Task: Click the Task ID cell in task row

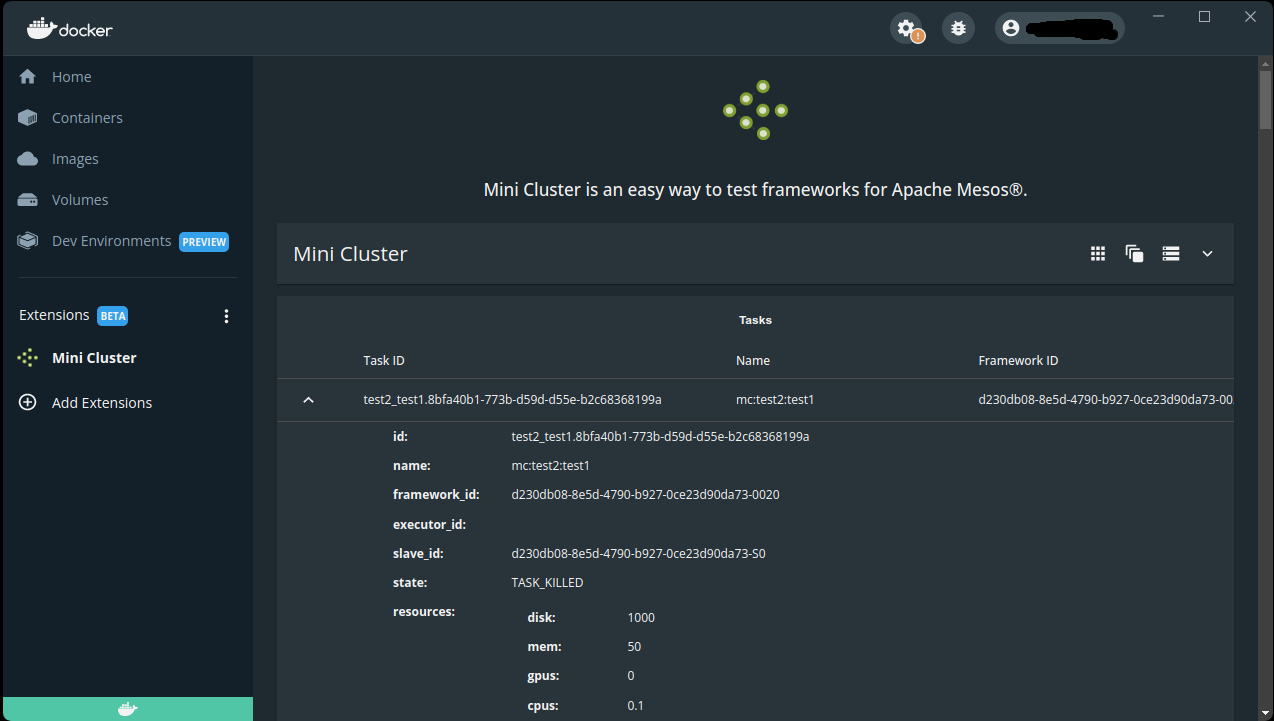Action: click(x=512, y=400)
